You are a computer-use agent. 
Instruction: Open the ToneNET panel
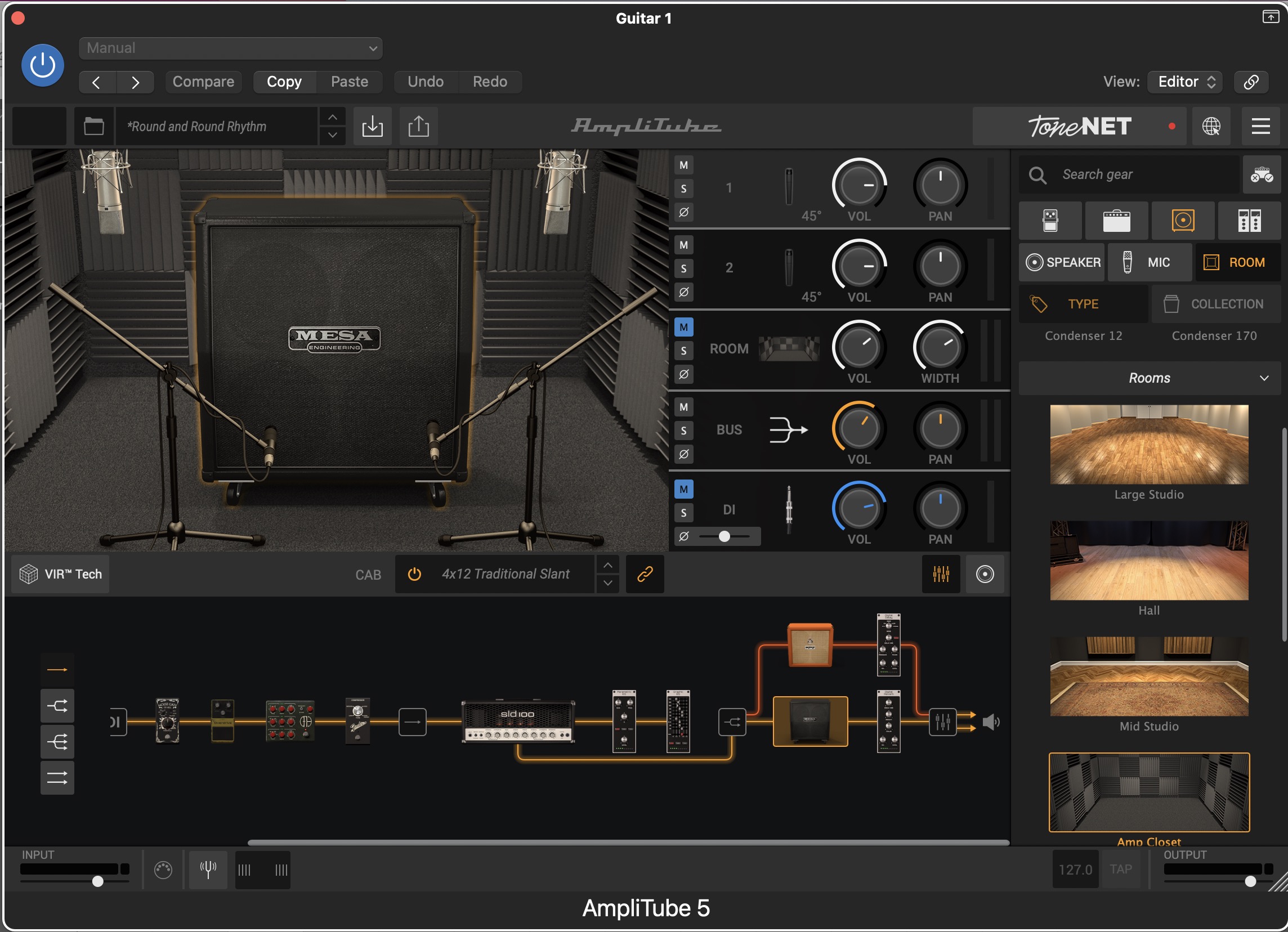(x=1080, y=126)
